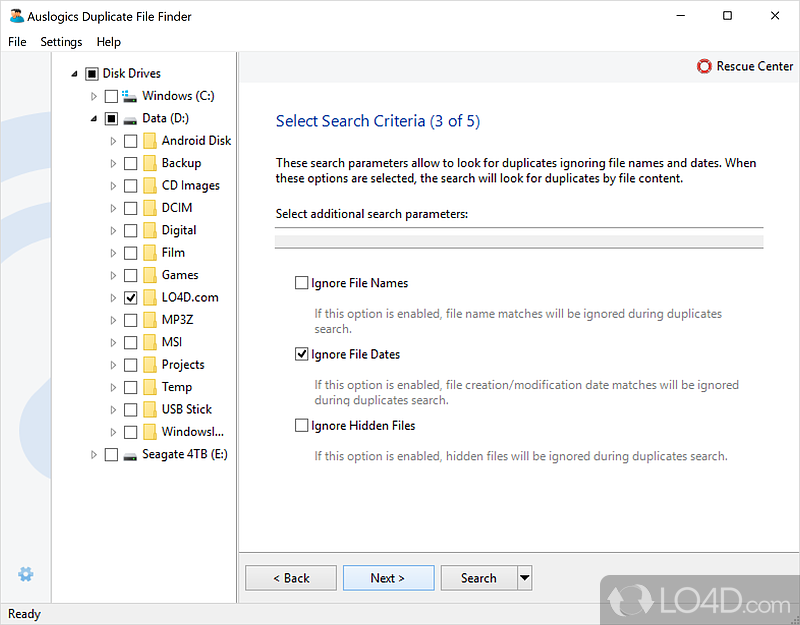
Task: Click the Rescue Center lifebuoy icon
Action: [705, 66]
